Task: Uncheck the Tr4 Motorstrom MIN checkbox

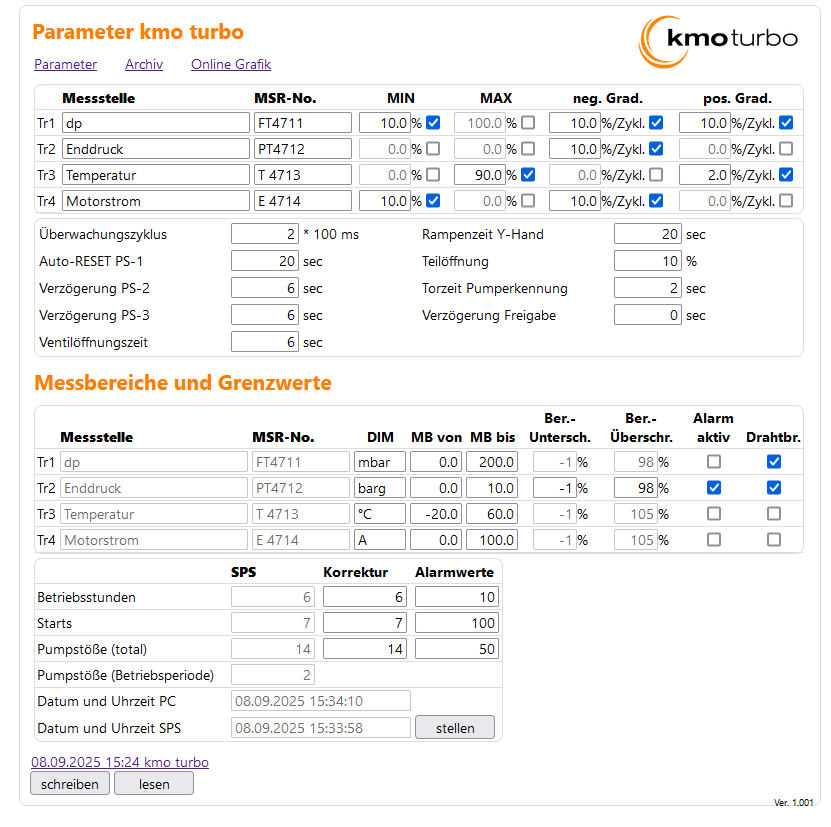Action: point(433,200)
